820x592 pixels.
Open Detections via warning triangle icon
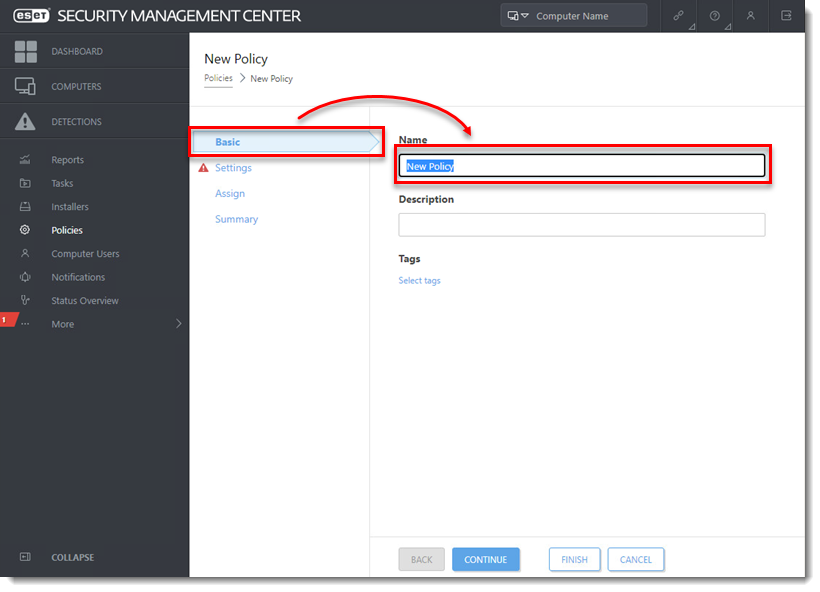click(25, 122)
